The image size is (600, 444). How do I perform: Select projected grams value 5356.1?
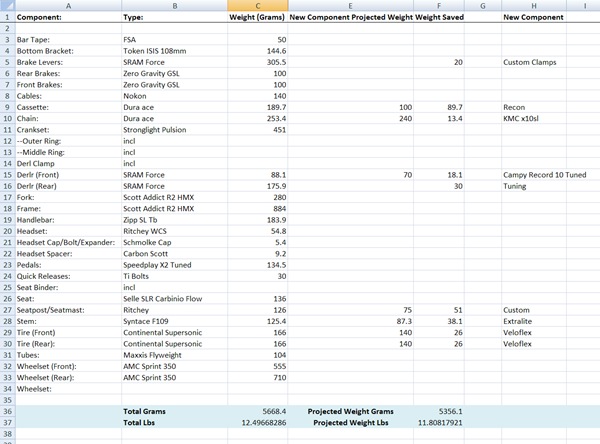coord(439,411)
